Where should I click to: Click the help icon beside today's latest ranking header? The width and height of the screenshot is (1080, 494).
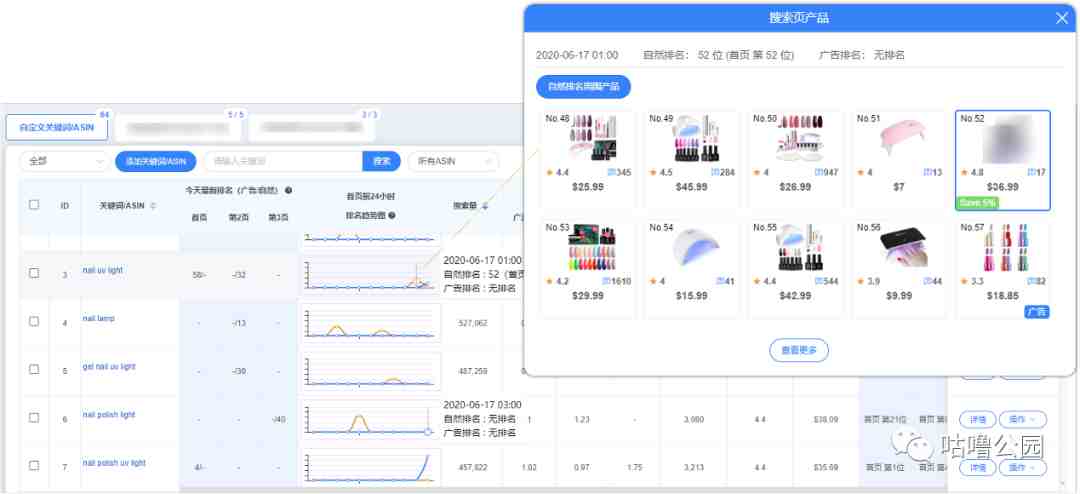coord(288,190)
